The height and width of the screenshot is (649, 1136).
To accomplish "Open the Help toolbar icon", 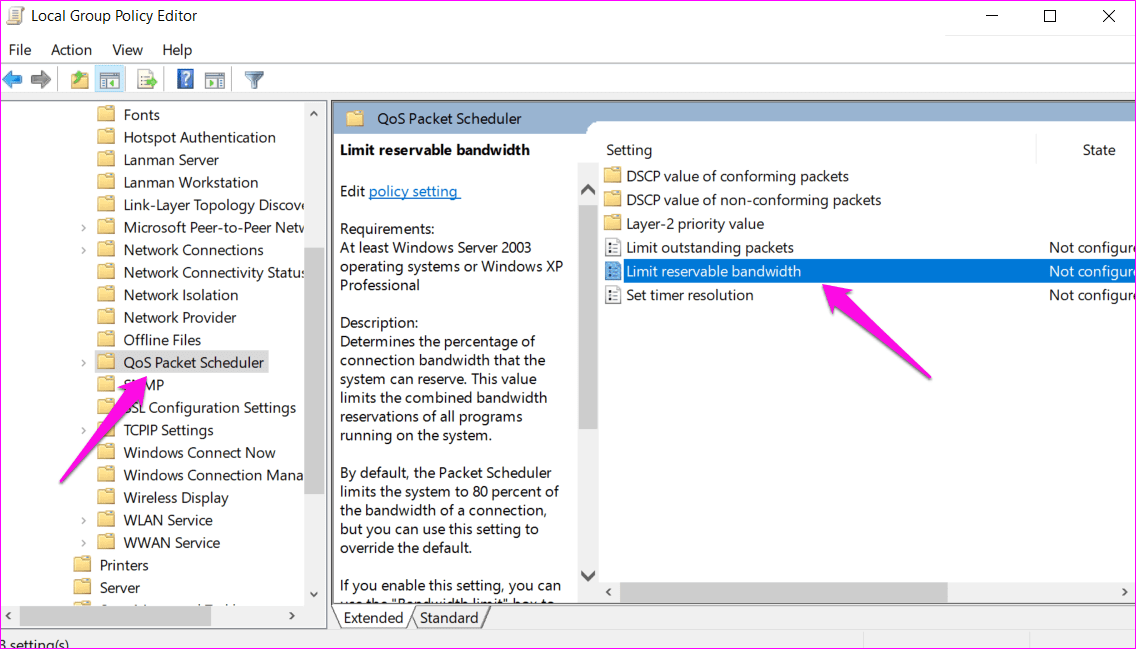I will (x=185, y=80).
